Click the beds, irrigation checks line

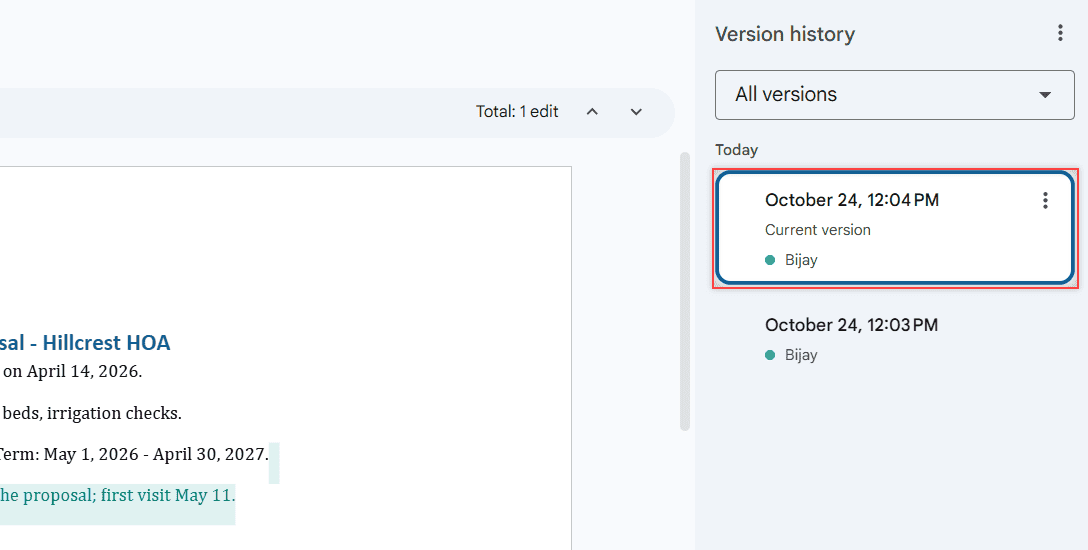pyautogui.click(x=92, y=413)
